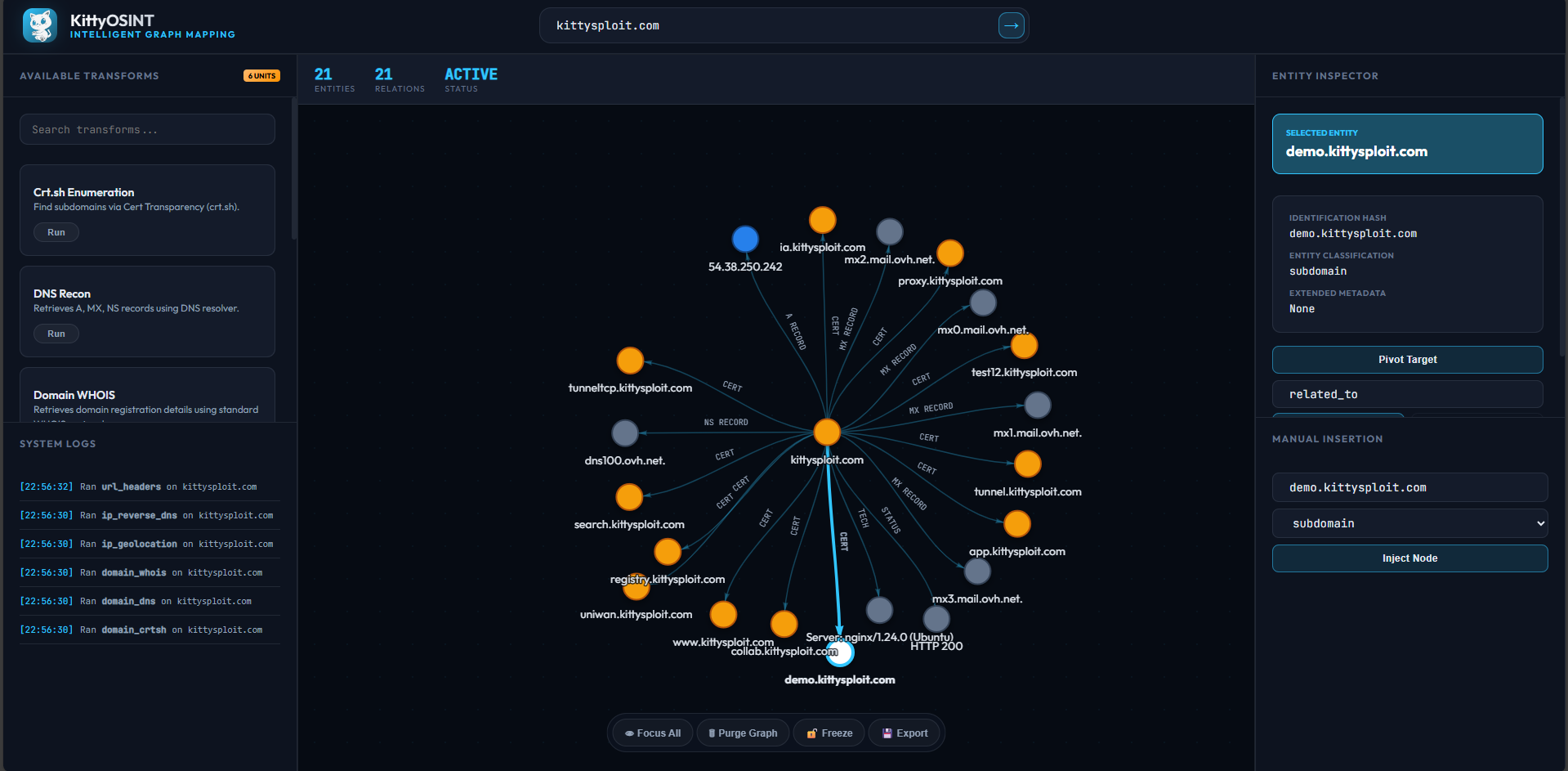Viewport: 1568px width, 771px height.
Task: Submit the search with the arrow button
Action: pos(1011,25)
